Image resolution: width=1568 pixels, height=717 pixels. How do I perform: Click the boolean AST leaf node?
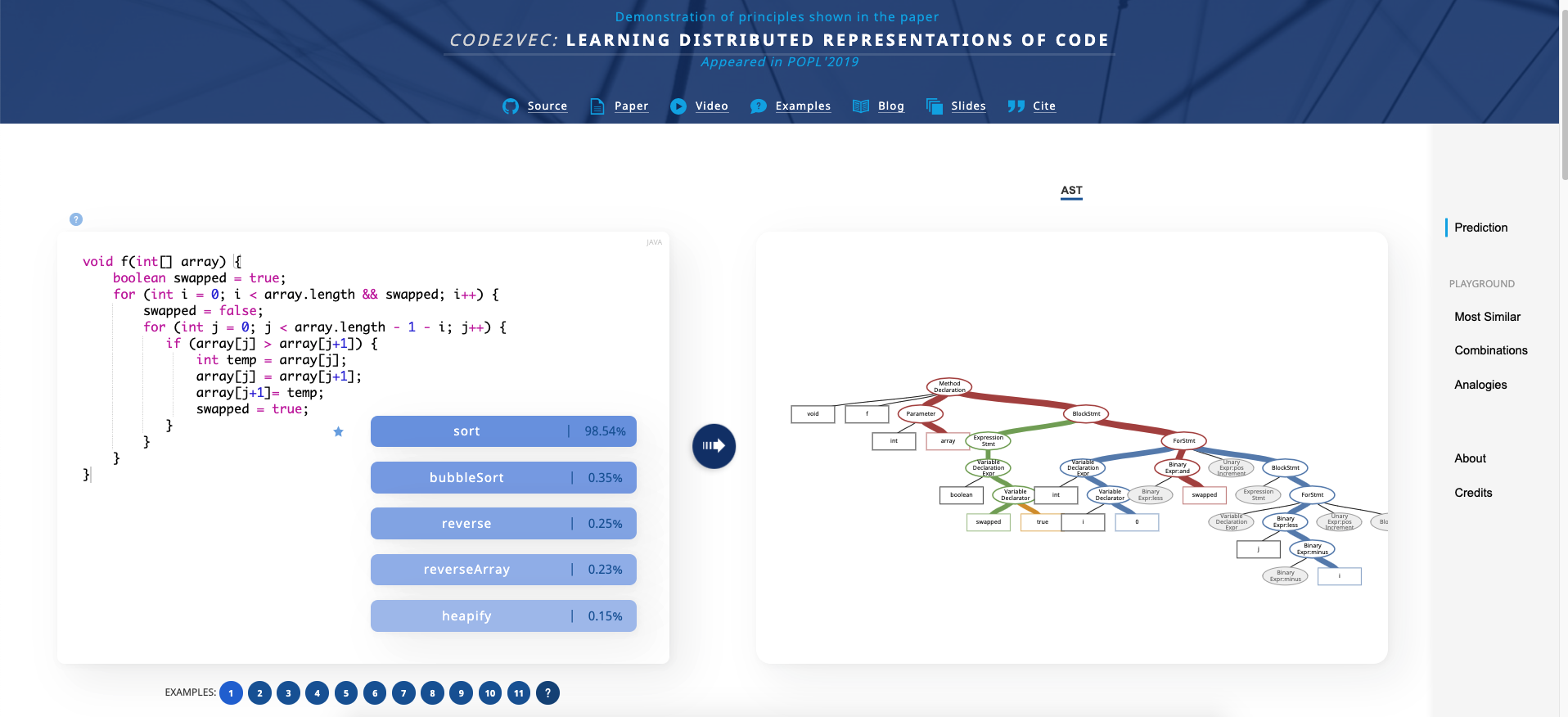(x=962, y=495)
